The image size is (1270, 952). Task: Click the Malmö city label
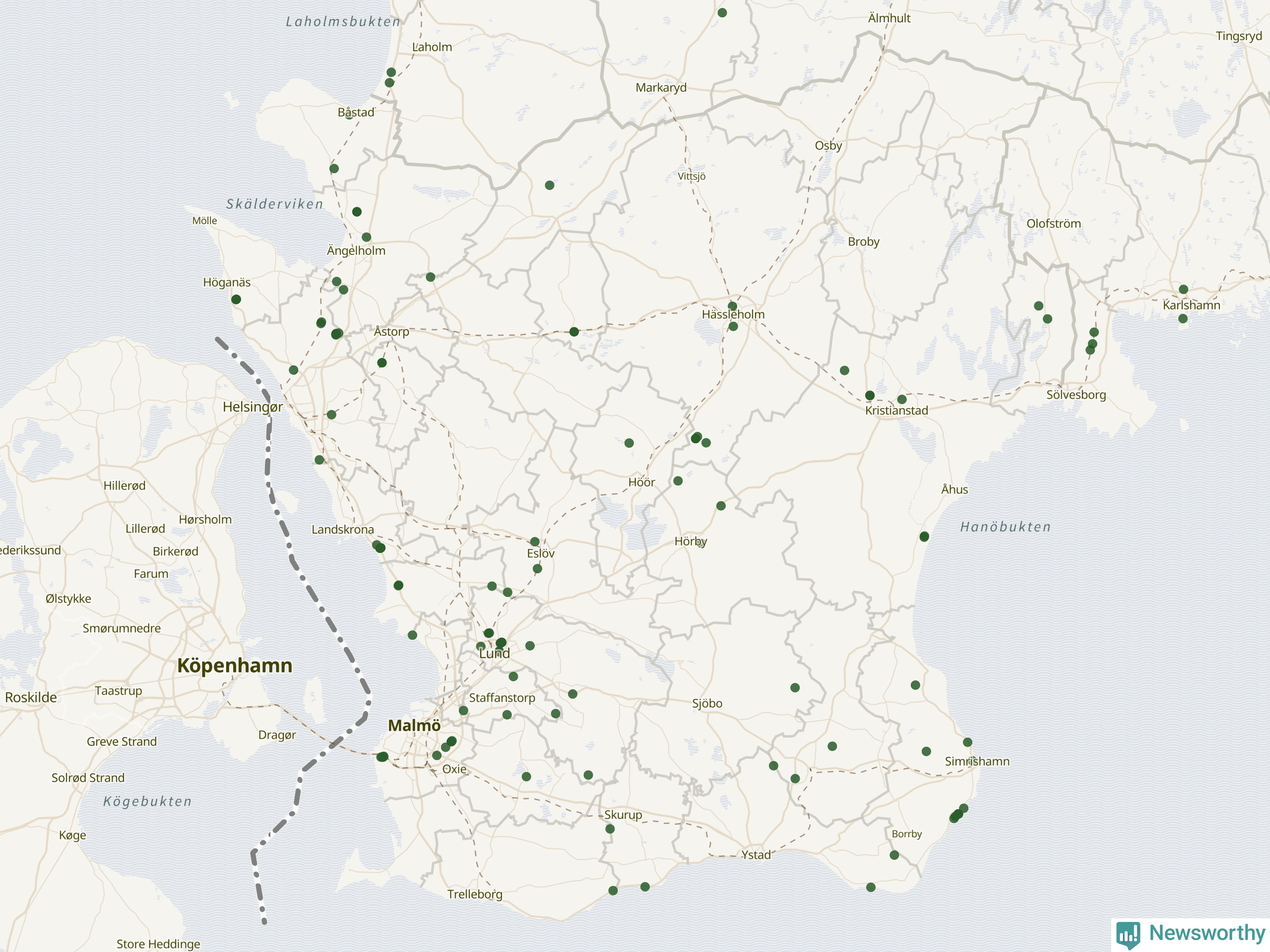[415, 725]
